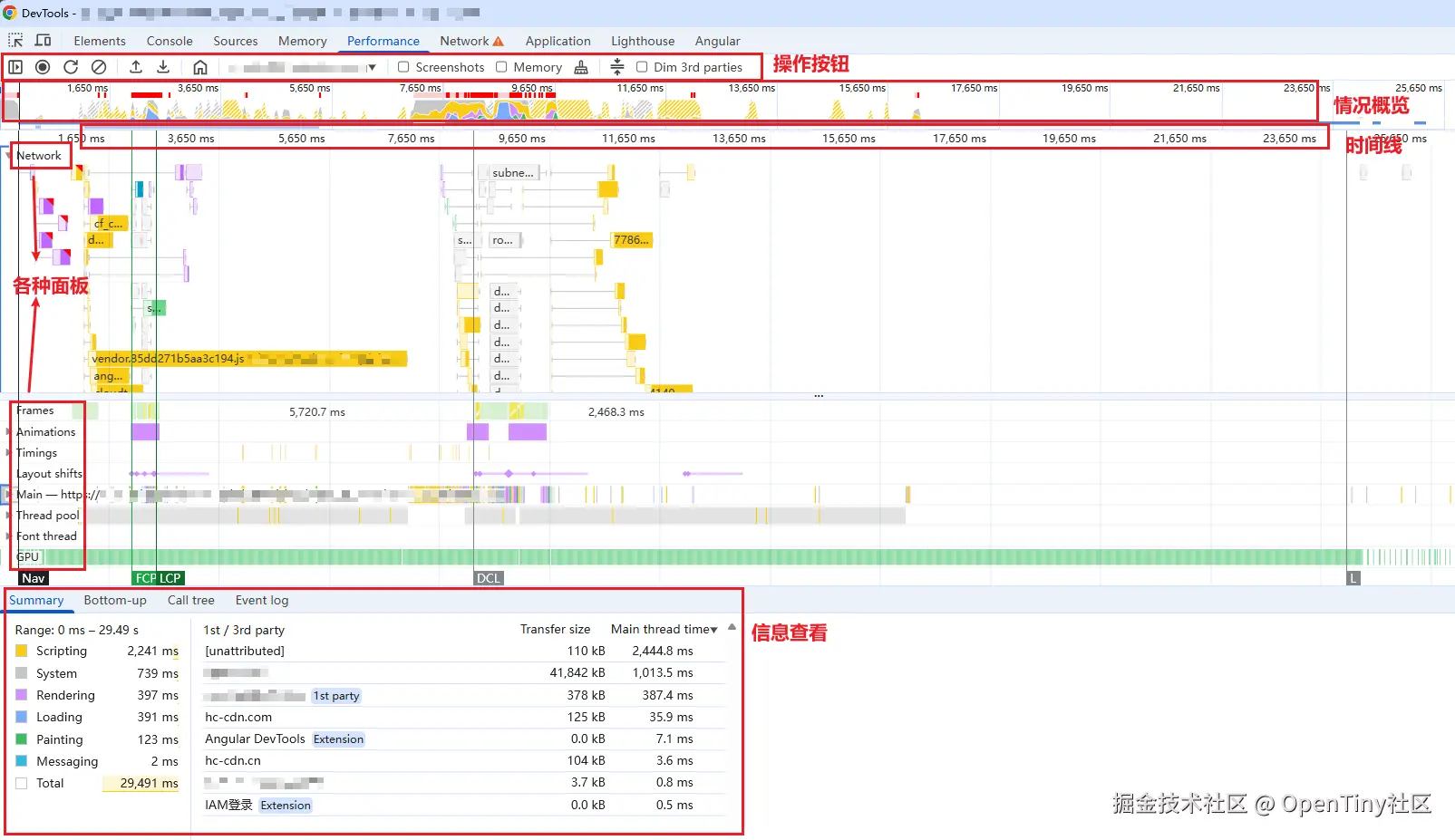The image size is (1455, 840).
Task: Clear the recording with the clear icon
Action: pyautogui.click(x=99, y=67)
